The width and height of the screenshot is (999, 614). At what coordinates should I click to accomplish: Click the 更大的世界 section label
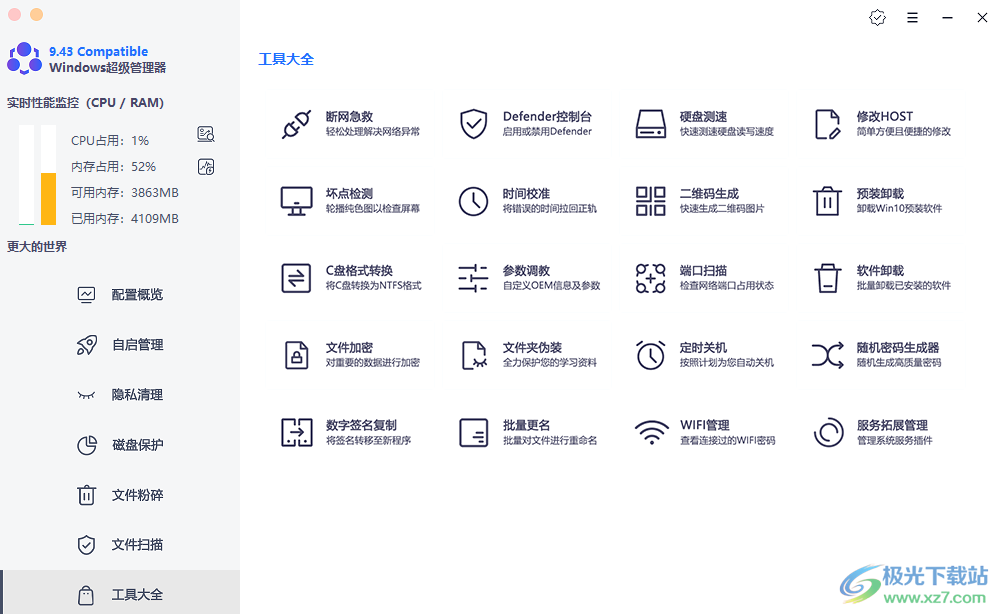point(37,247)
